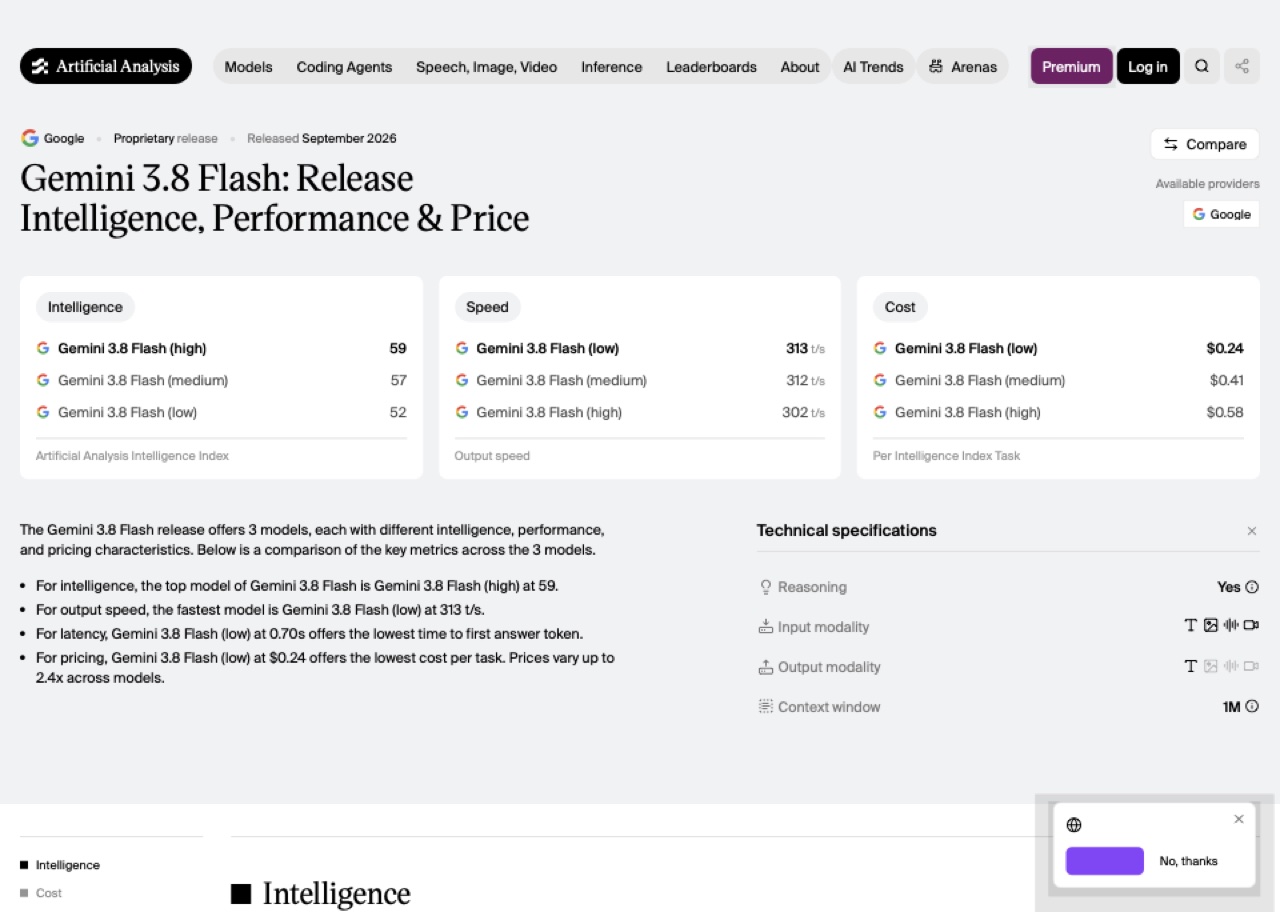Viewport: 1280px width, 912px height.
Task: Click the greyed video icon in Output modality
Action: pyautogui.click(x=1251, y=666)
